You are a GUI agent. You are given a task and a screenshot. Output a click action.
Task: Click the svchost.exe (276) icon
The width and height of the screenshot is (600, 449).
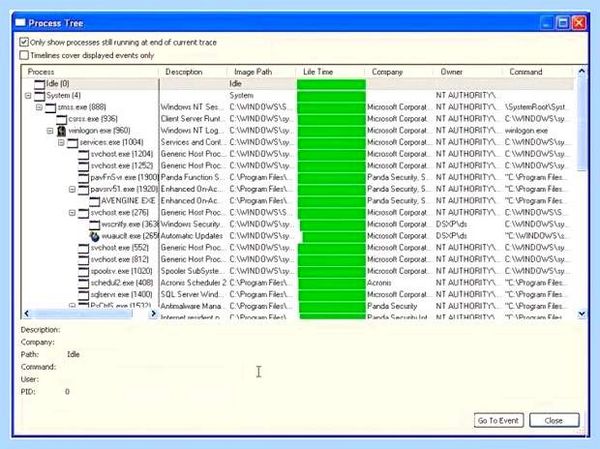coord(84,213)
